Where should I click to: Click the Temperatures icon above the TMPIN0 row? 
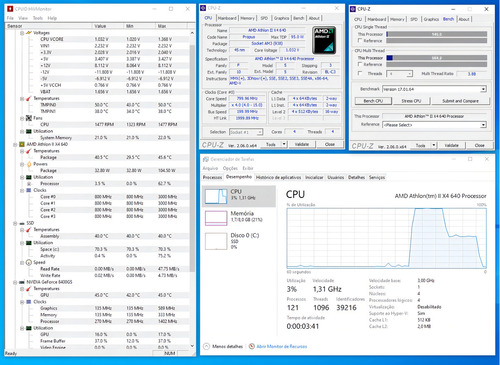point(29,98)
